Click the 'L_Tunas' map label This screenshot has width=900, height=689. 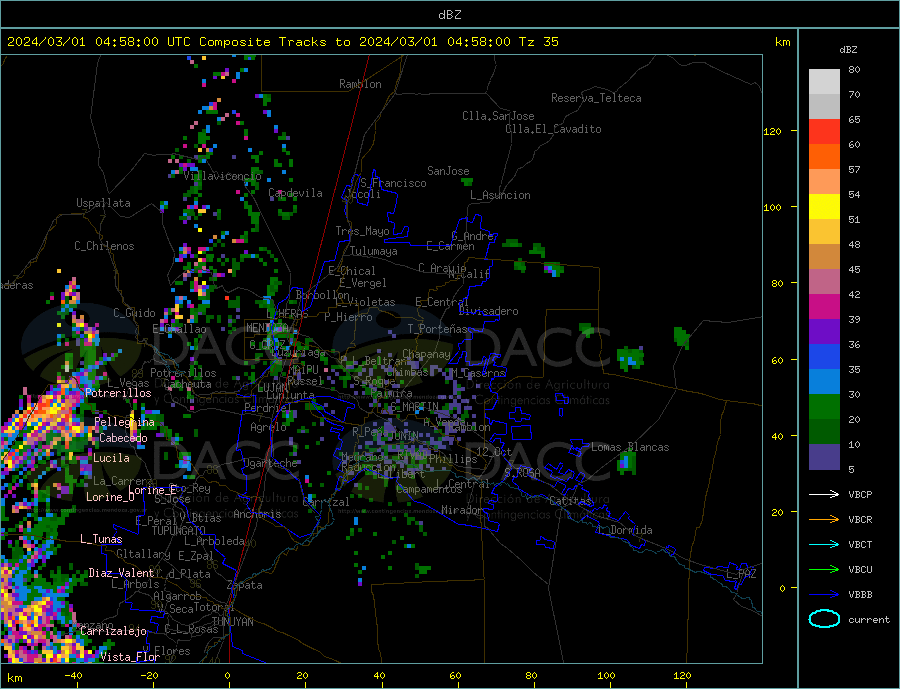101,539
